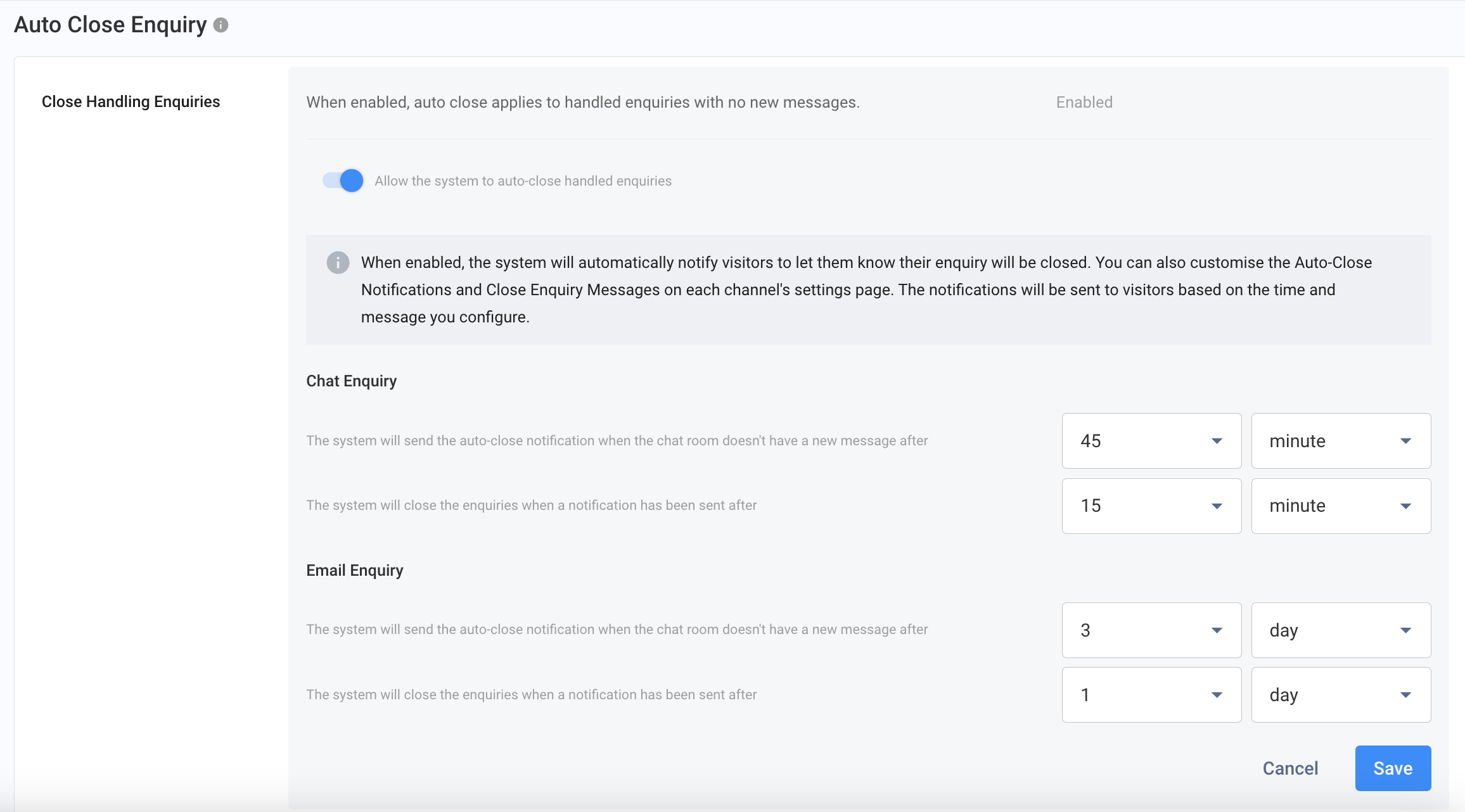The image size is (1465, 812).
Task: Save the auto close settings
Action: tap(1393, 768)
